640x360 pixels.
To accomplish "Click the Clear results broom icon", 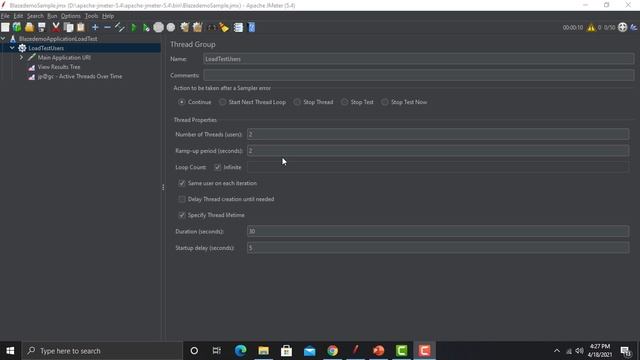I will point(185,27).
